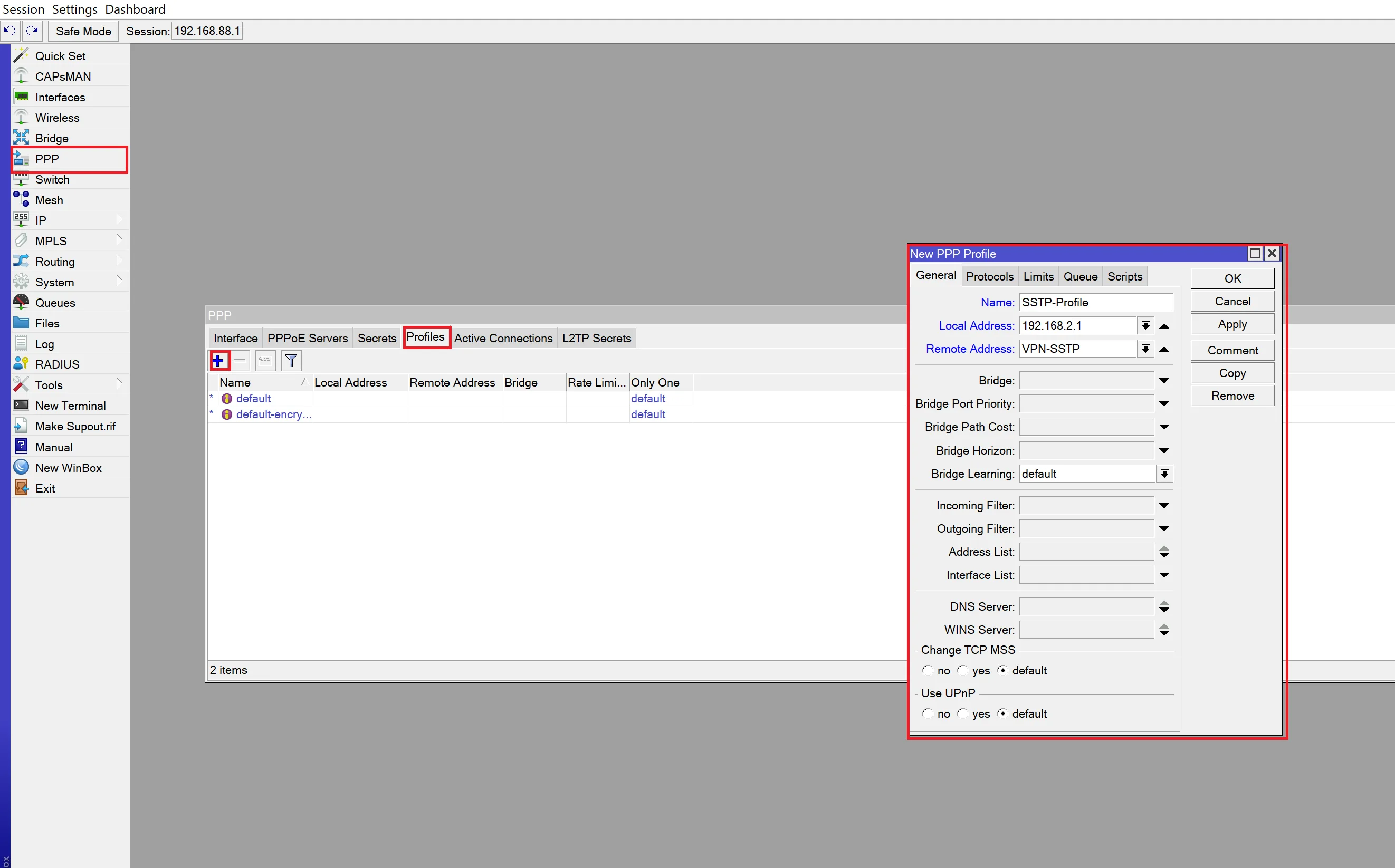Expand Incoming Filter field
1395x868 pixels.
pyautogui.click(x=1165, y=506)
